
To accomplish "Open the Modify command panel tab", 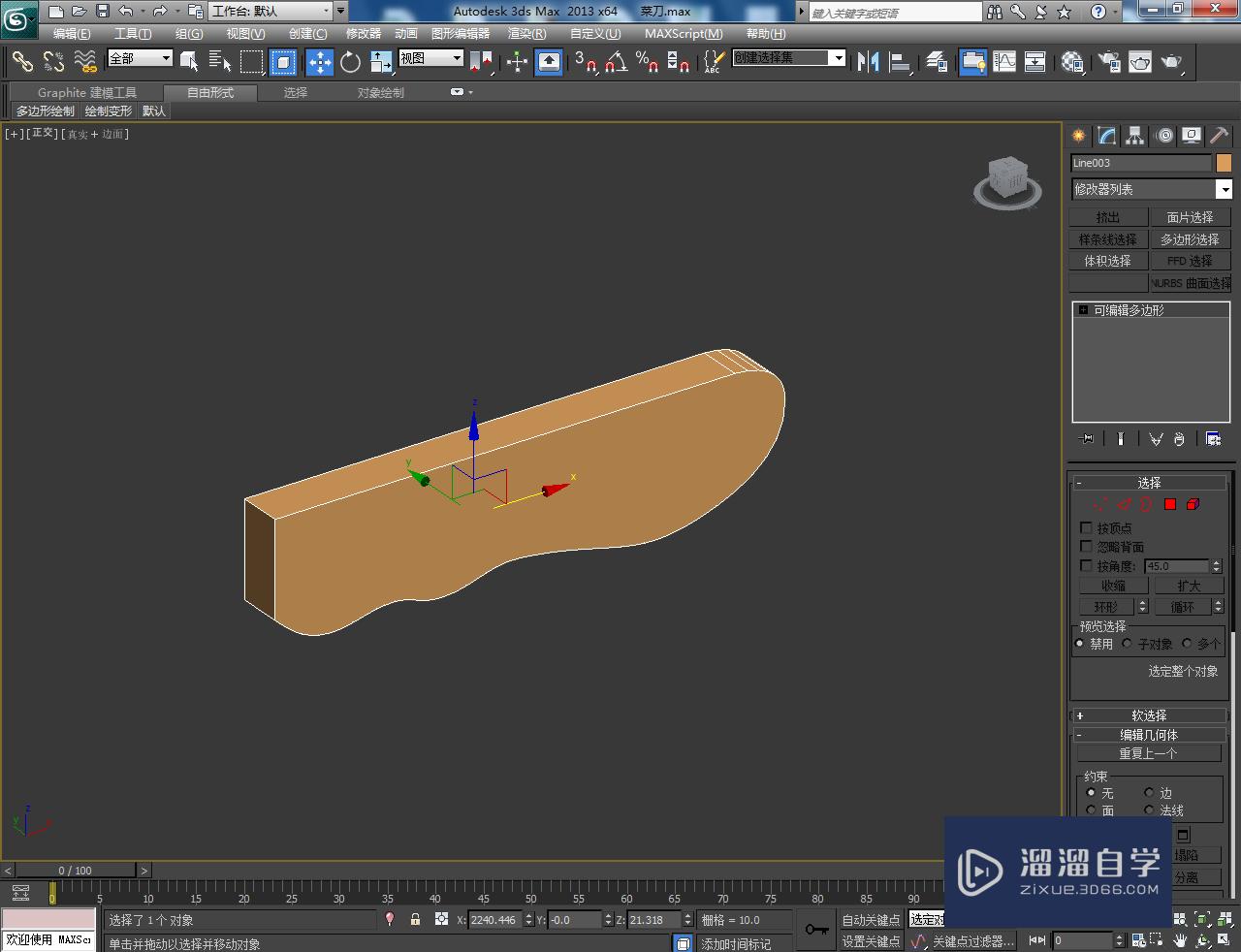I will [1107, 136].
